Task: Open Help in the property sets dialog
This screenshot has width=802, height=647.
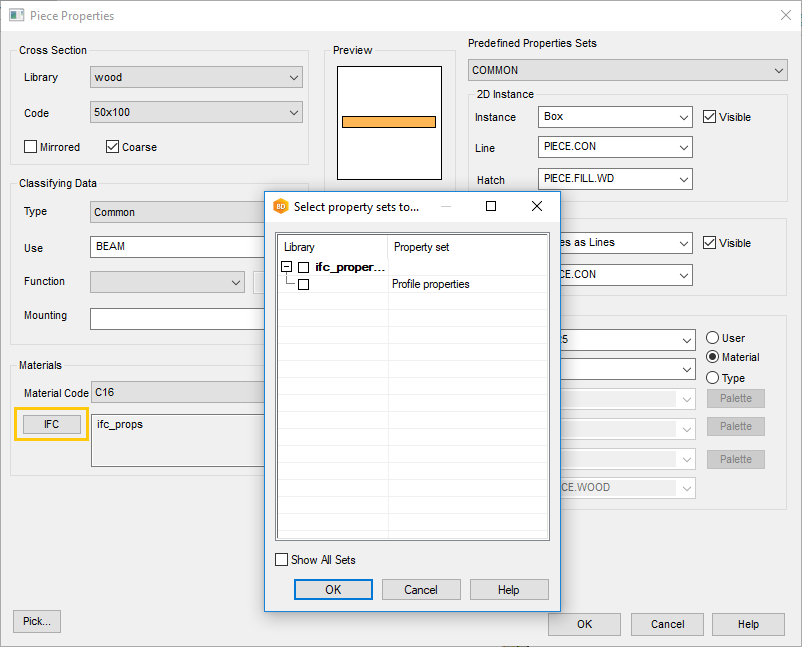Action: pyautogui.click(x=508, y=590)
